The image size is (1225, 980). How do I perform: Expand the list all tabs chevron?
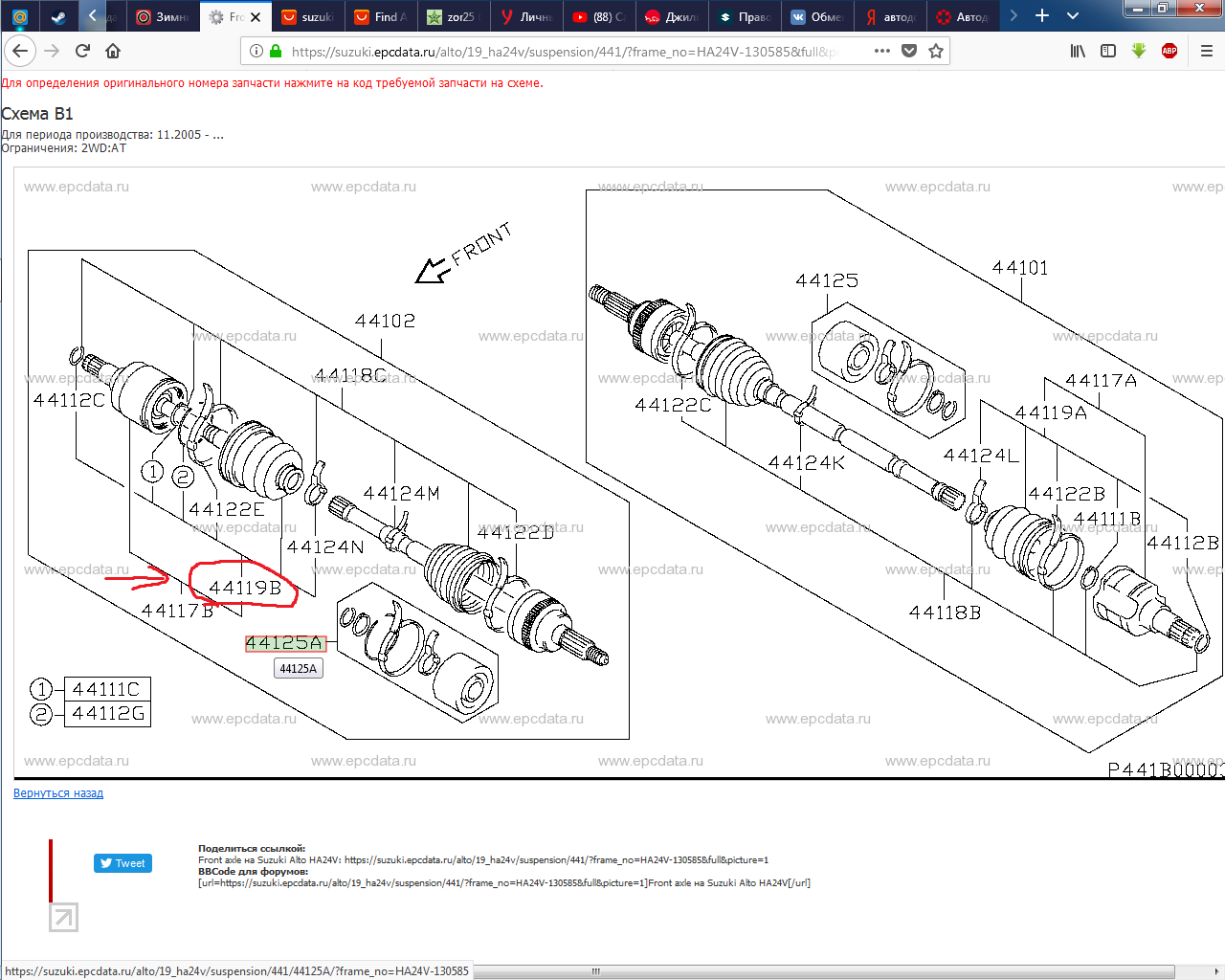pyautogui.click(x=1073, y=16)
